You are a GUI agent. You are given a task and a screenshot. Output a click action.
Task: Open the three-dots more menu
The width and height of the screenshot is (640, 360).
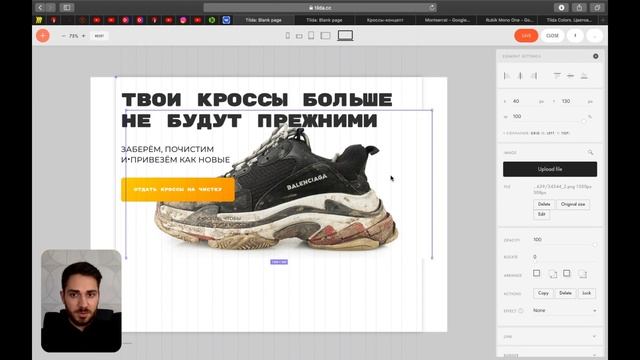pos(595,36)
